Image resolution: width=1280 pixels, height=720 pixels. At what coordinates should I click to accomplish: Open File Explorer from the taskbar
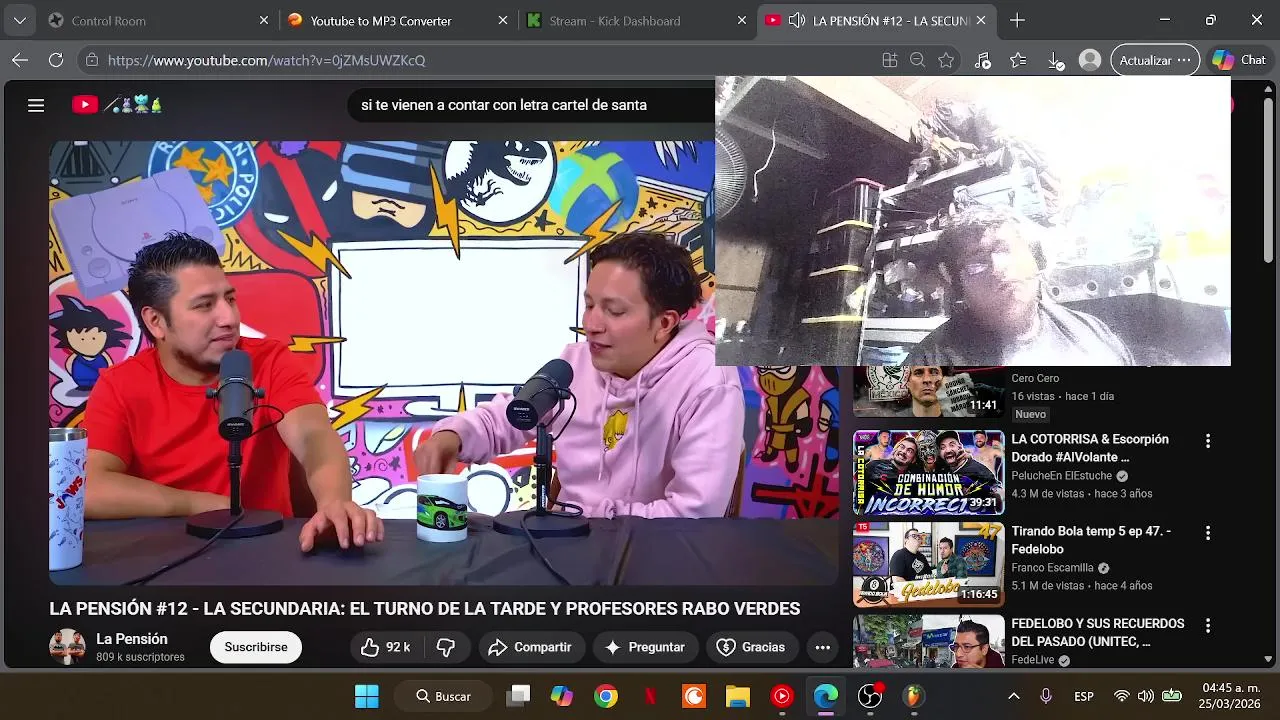[737, 696]
